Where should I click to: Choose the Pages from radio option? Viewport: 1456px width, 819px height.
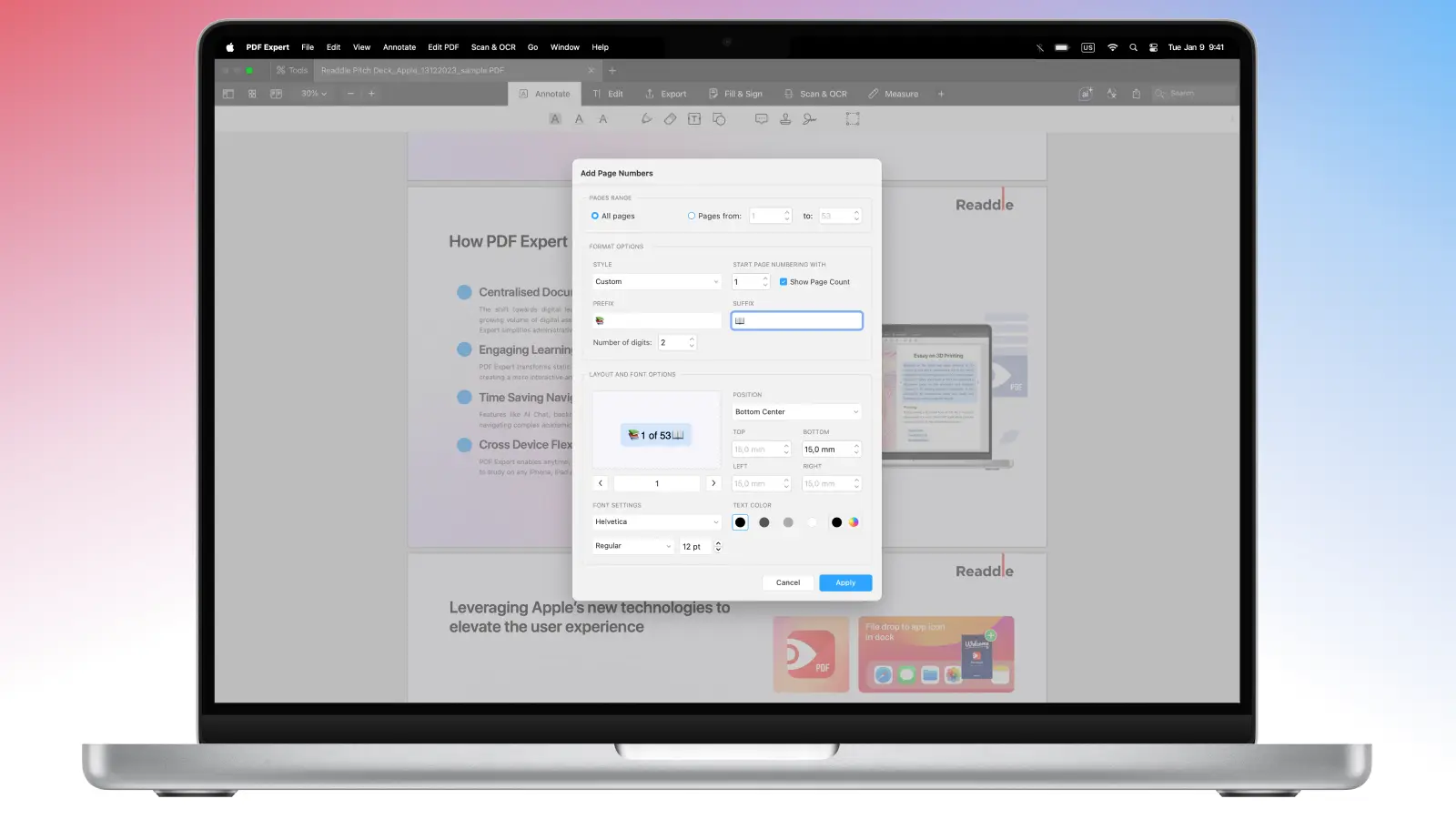point(692,216)
